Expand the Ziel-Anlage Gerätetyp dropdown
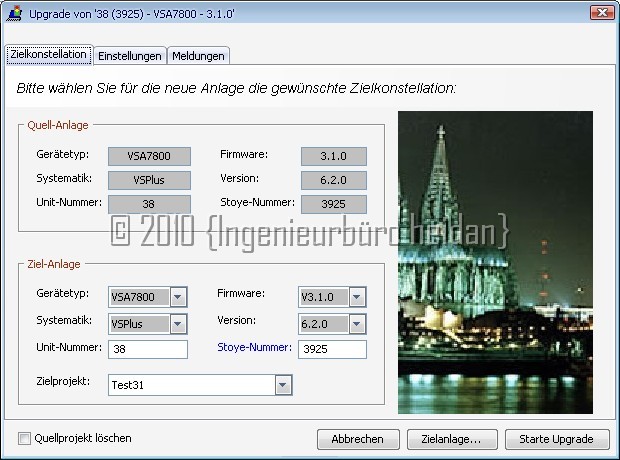Viewport: 620px width, 460px height. click(177, 297)
